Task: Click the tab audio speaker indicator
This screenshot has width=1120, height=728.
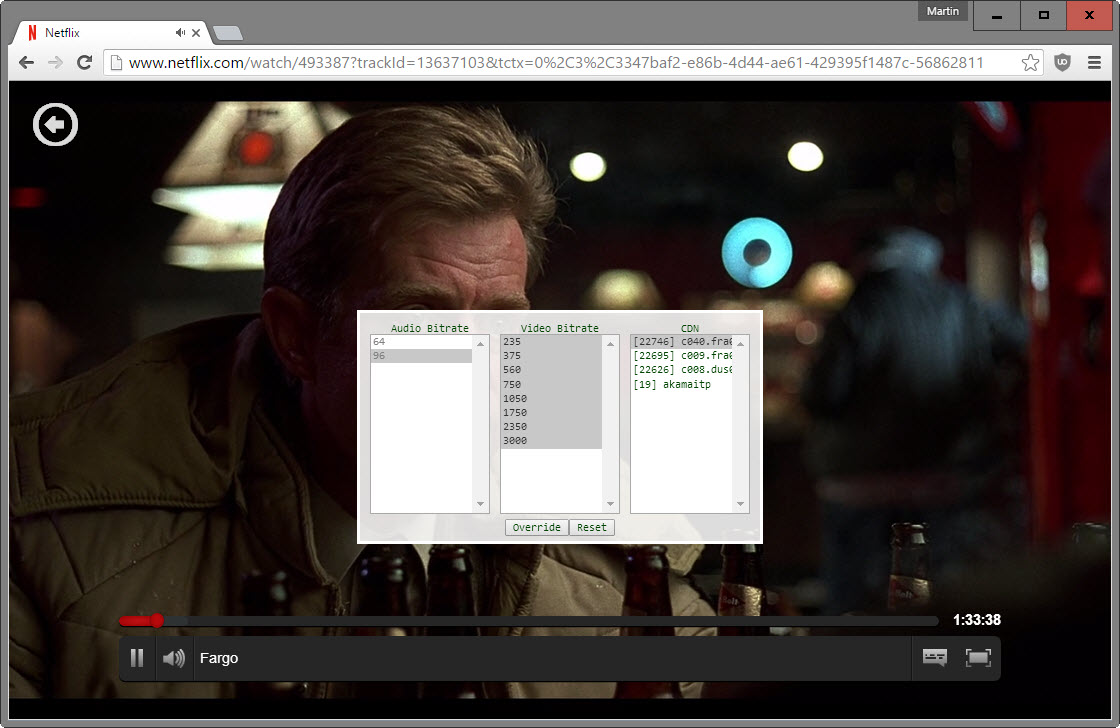Action: [x=180, y=33]
